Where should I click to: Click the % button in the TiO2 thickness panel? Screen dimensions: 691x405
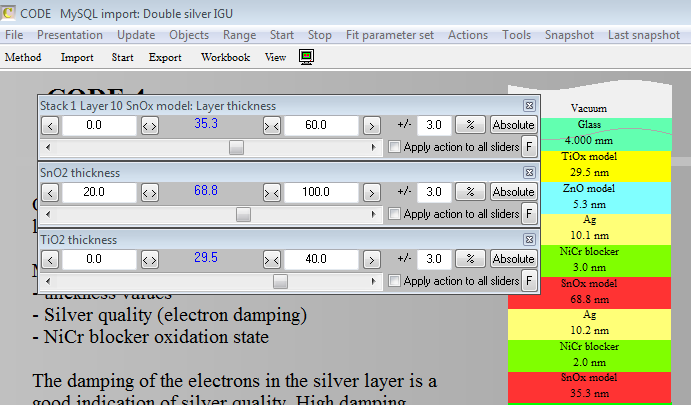pyautogui.click(x=467, y=259)
